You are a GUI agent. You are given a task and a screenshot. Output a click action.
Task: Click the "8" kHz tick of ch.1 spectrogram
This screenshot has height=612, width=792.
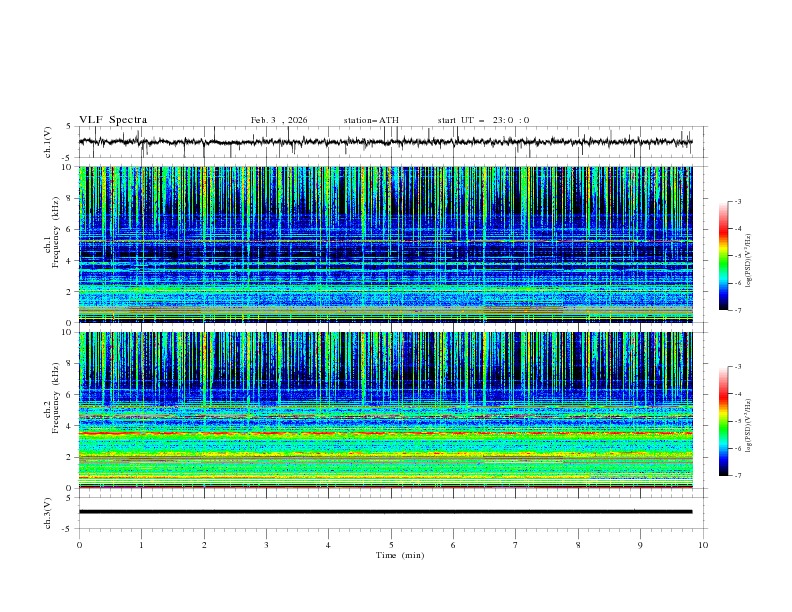pos(70,198)
